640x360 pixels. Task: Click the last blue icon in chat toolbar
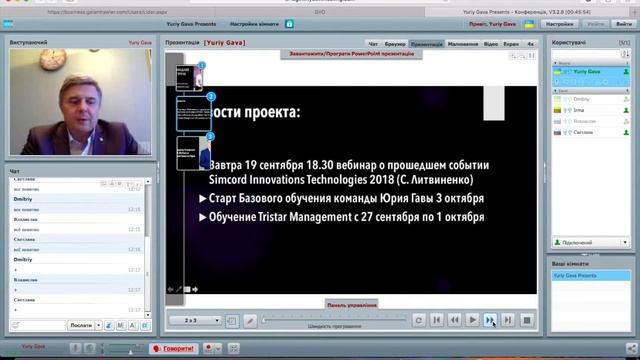[x=145, y=325]
